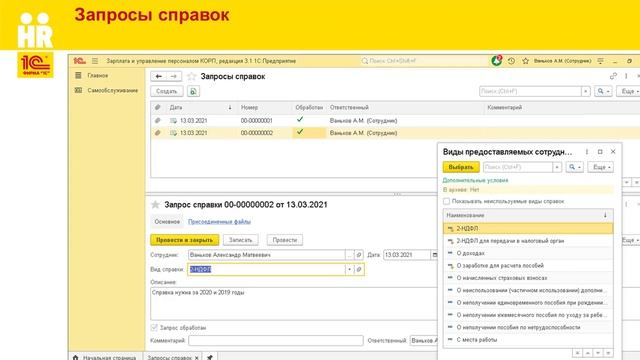Open the Еще menu in Виды dialog

(600, 167)
